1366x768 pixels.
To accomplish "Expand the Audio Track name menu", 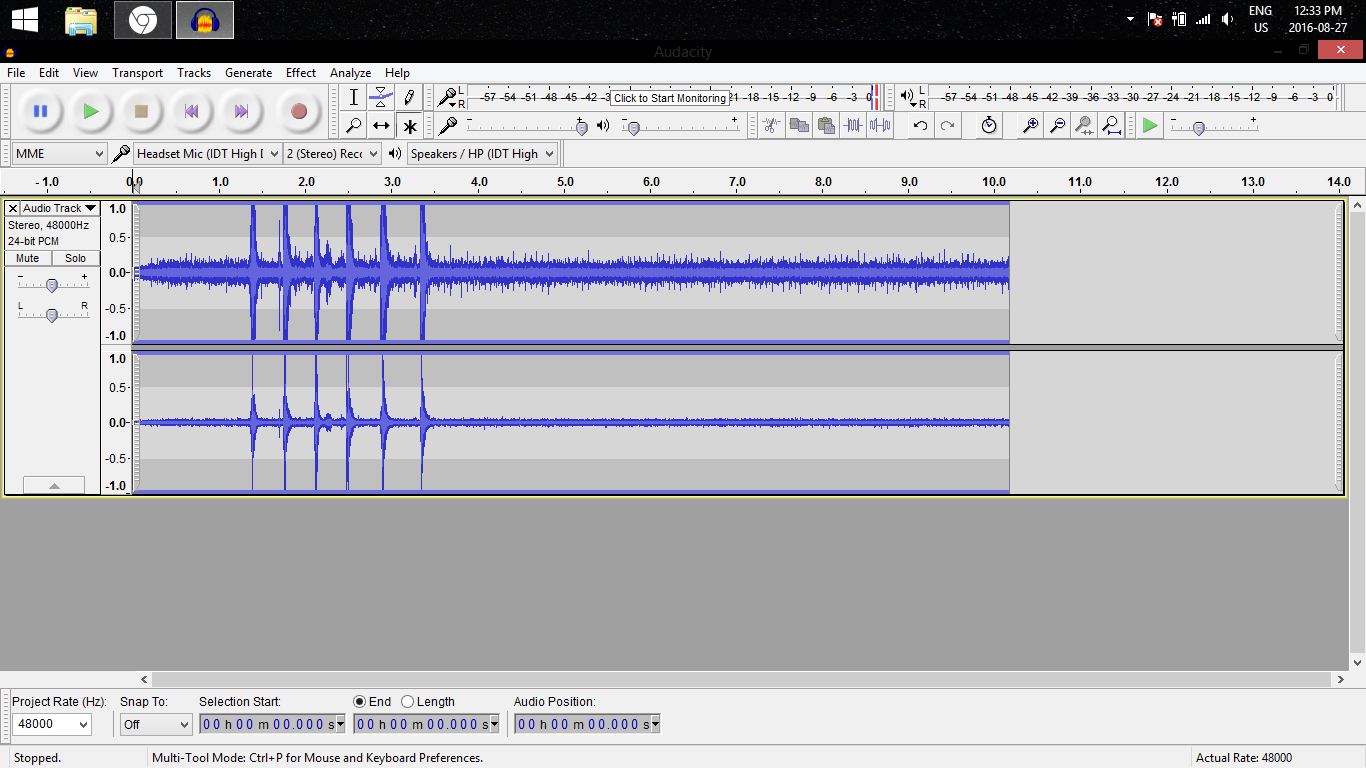I will 60,208.
